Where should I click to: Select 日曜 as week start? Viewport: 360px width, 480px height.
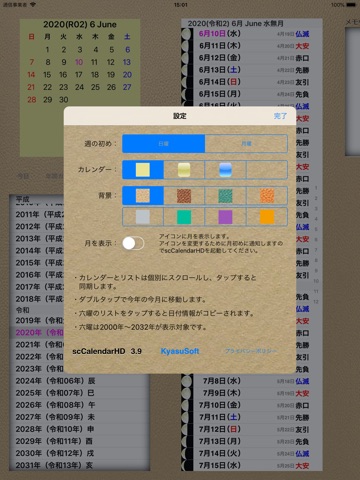164,144
